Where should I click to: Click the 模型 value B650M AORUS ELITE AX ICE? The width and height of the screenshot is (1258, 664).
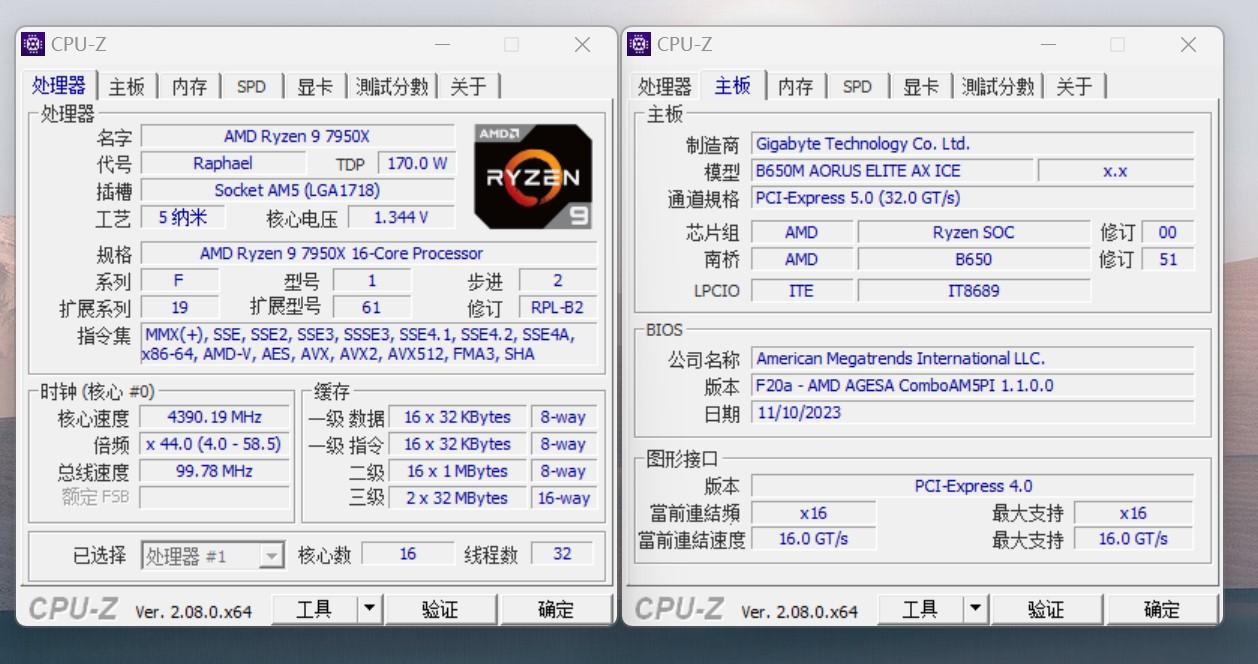892,171
